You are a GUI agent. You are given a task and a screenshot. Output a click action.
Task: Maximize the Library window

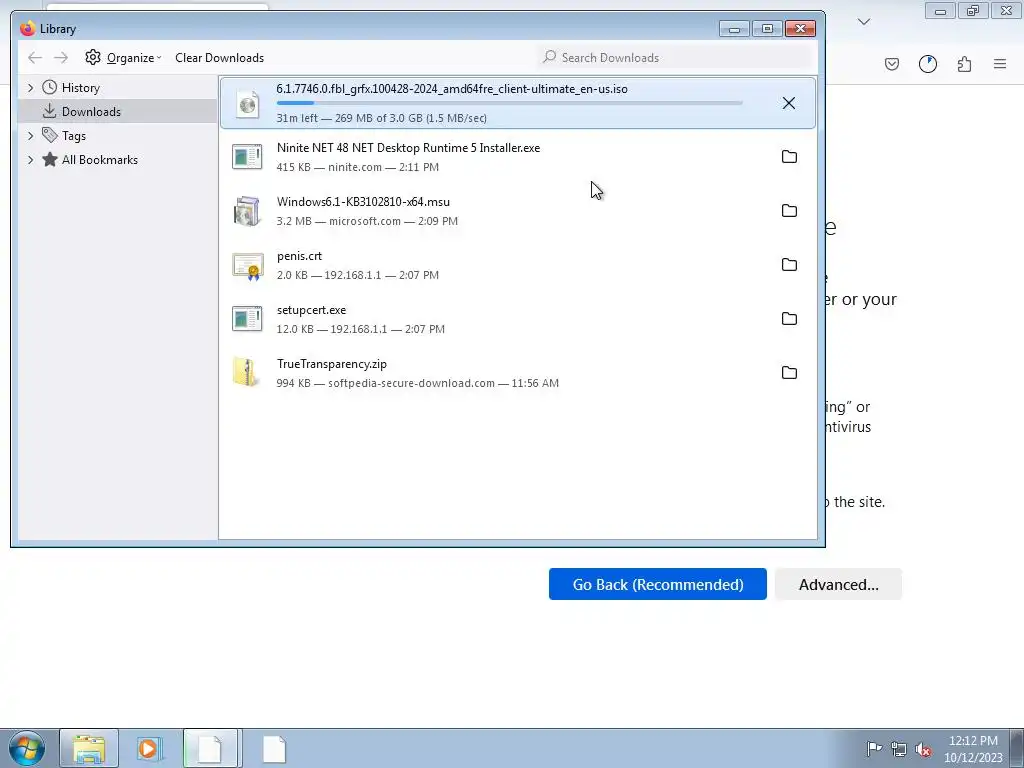(767, 29)
